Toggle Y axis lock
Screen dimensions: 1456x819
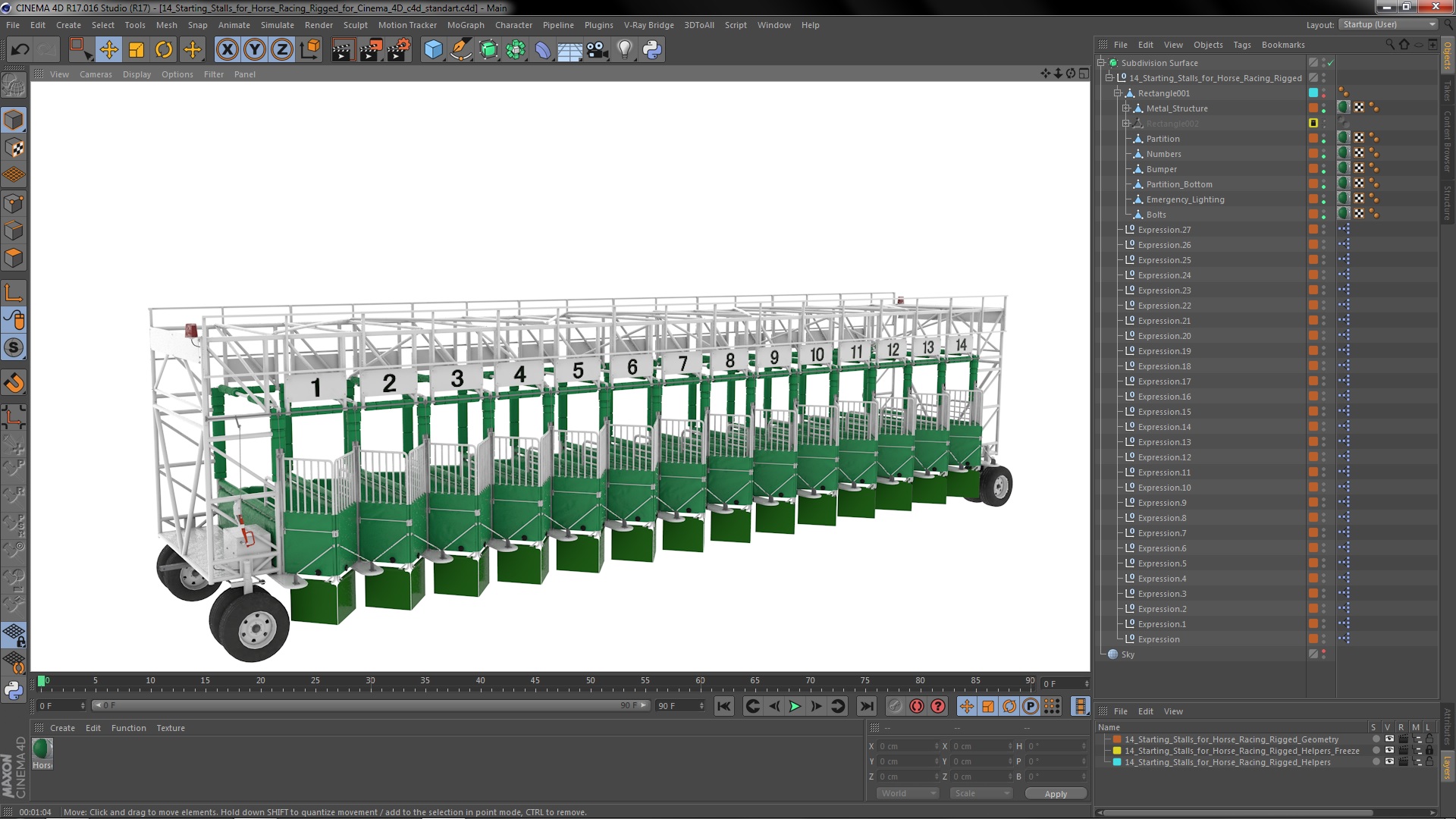coord(254,50)
